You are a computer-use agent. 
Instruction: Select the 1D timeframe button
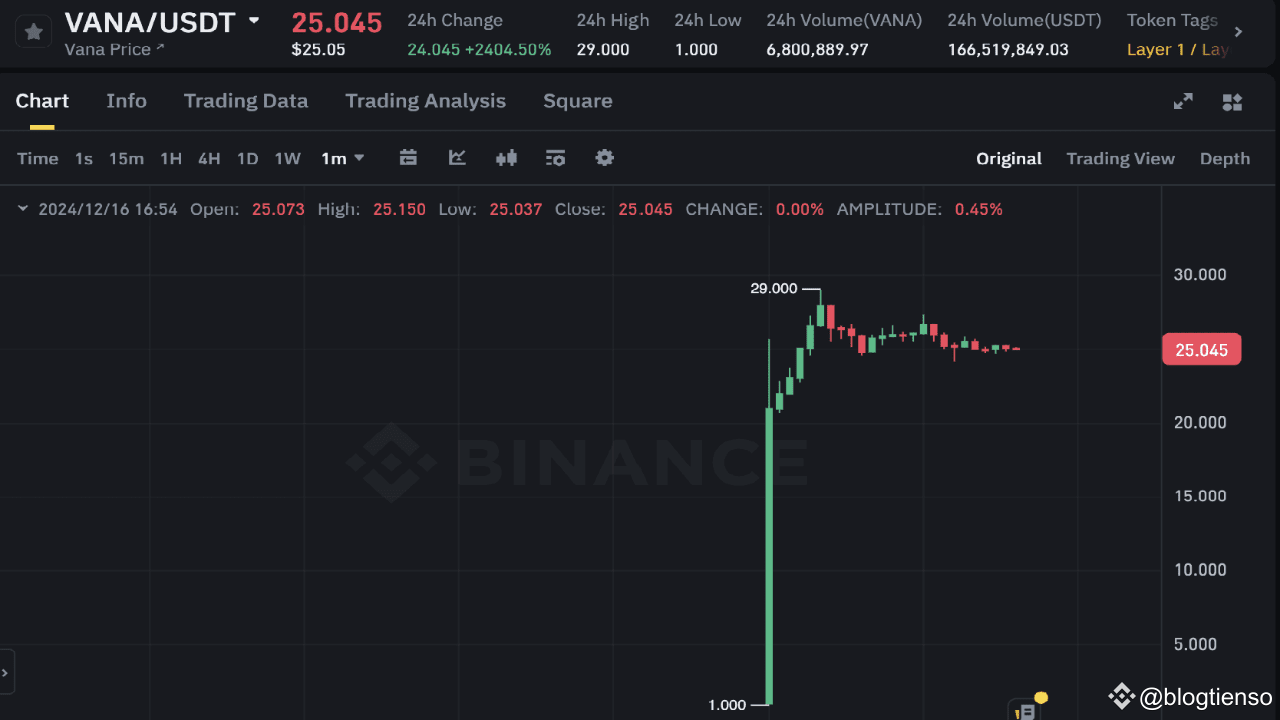pyautogui.click(x=247, y=158)
